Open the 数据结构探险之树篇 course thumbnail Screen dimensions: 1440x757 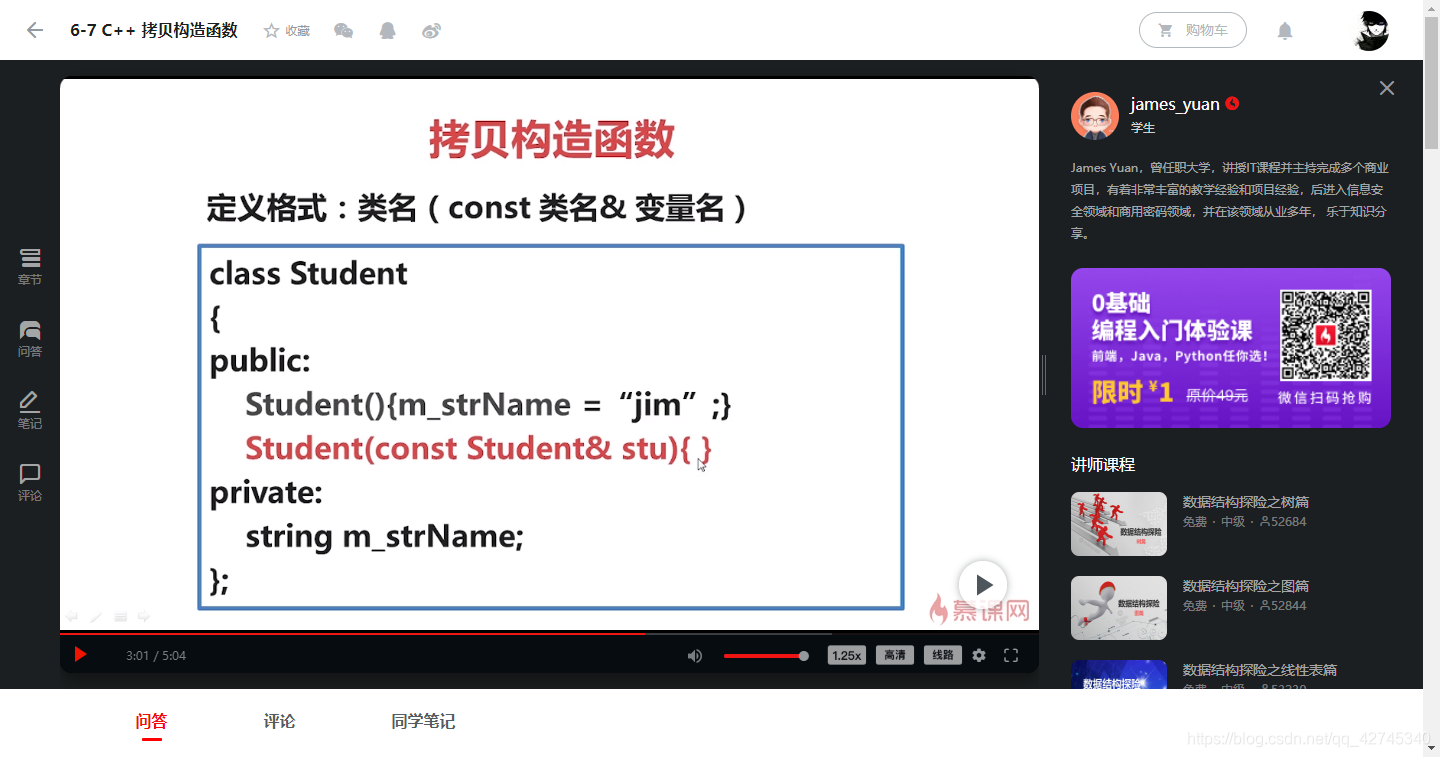point(1119,524)
